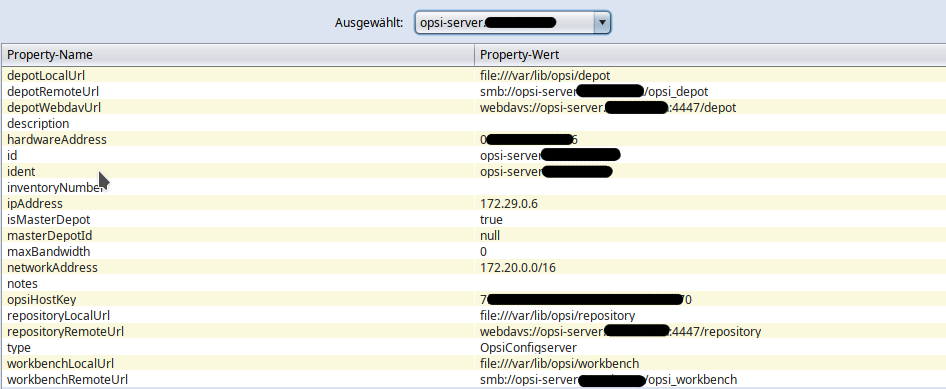Image resolution: width=946 pixels, height=389 pixels.
Task: Open the Ausgewählt depot dropdown arrow
Action: pos(602,23)
